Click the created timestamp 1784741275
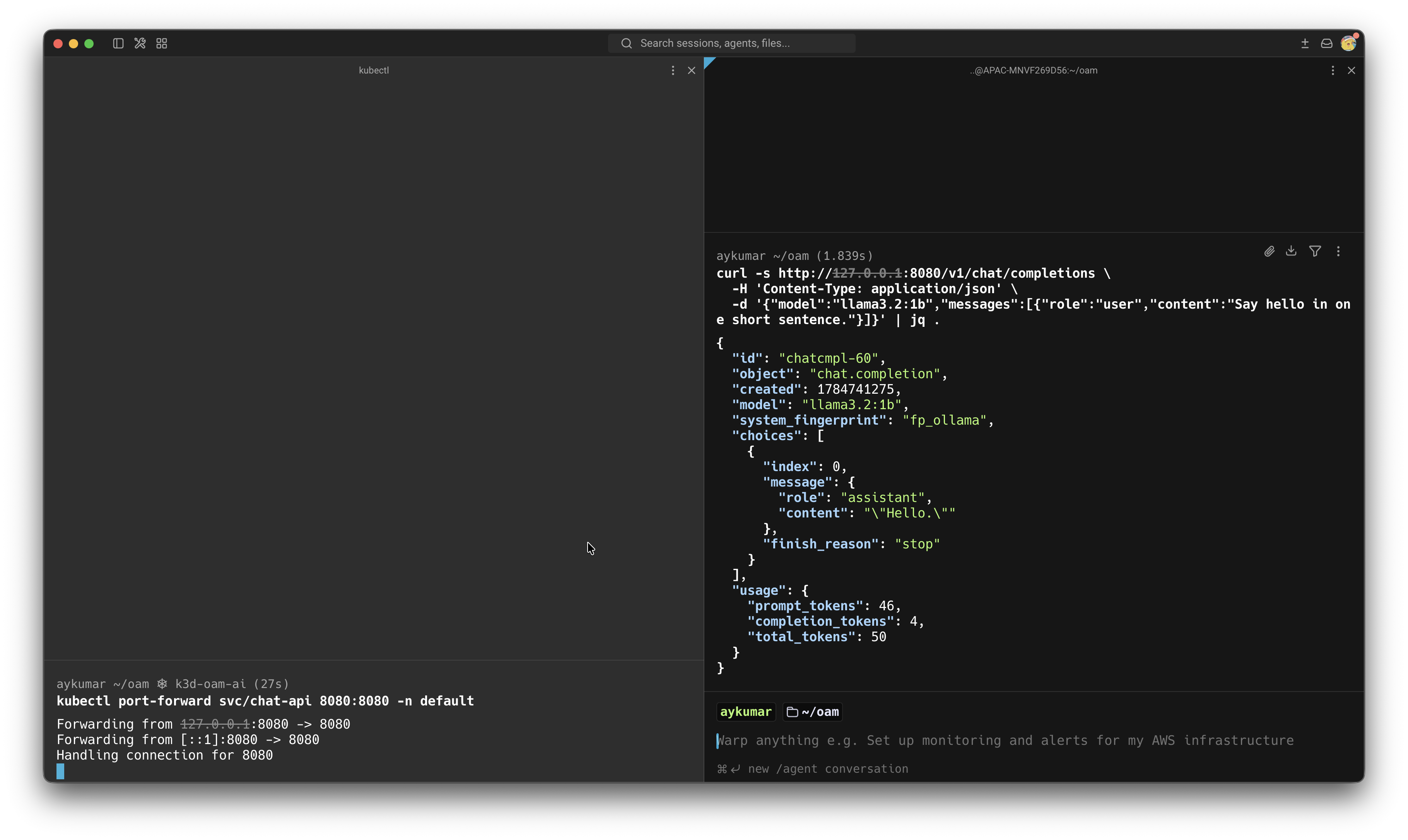This screenshot has height=840, width=1408. [855, 389]
